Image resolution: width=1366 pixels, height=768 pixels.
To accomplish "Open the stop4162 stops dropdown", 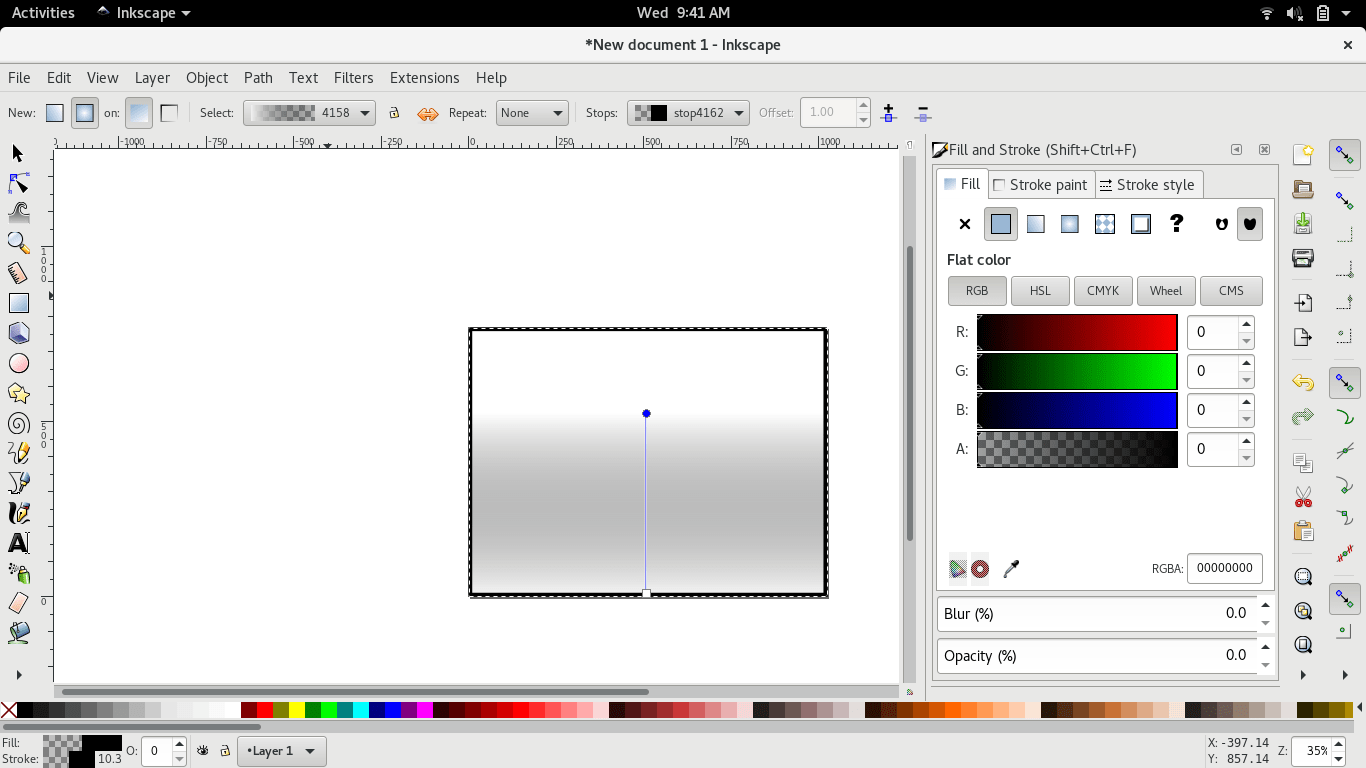I will click(688, 112).
